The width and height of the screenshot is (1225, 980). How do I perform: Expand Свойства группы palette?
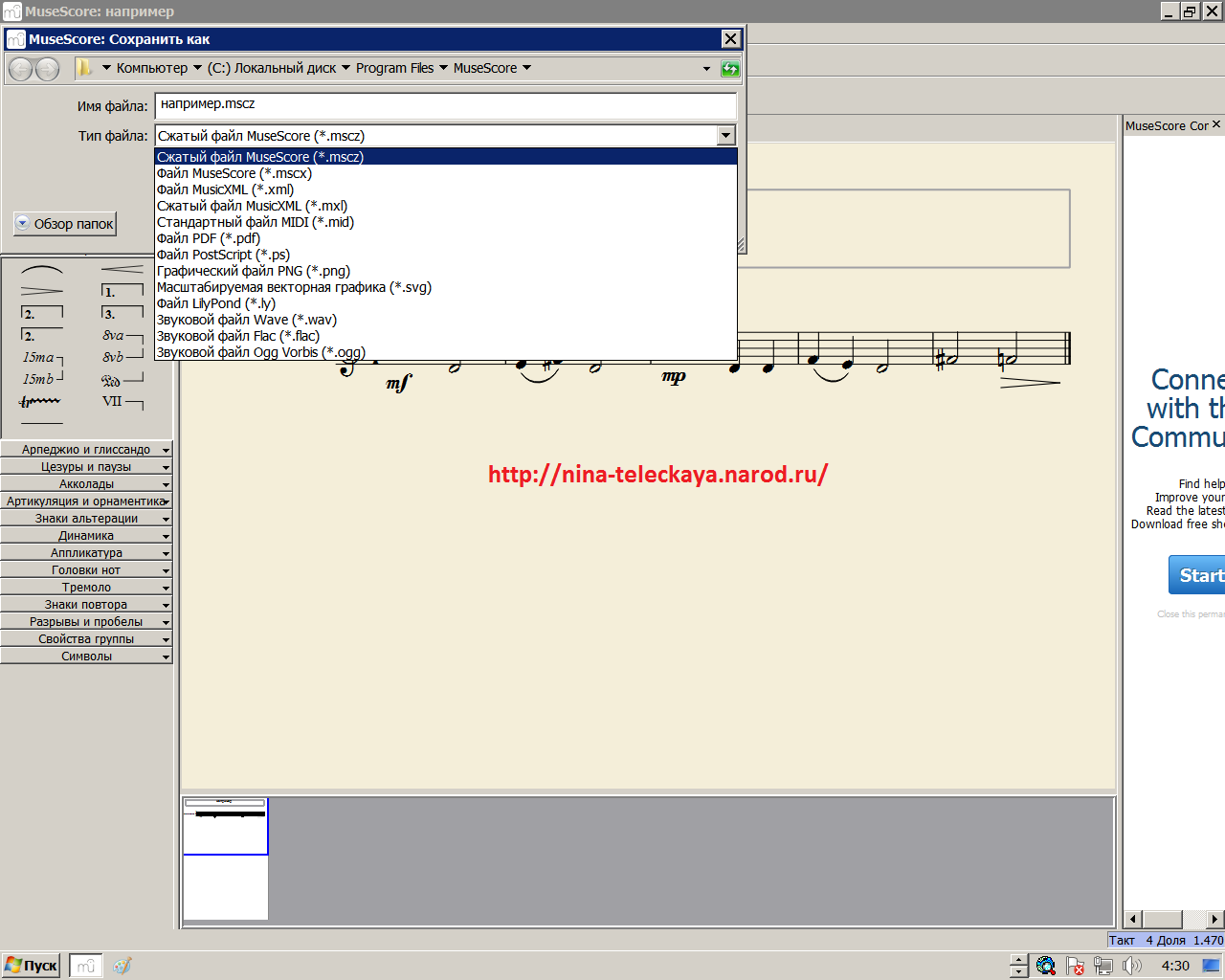[x=86, y=639]
